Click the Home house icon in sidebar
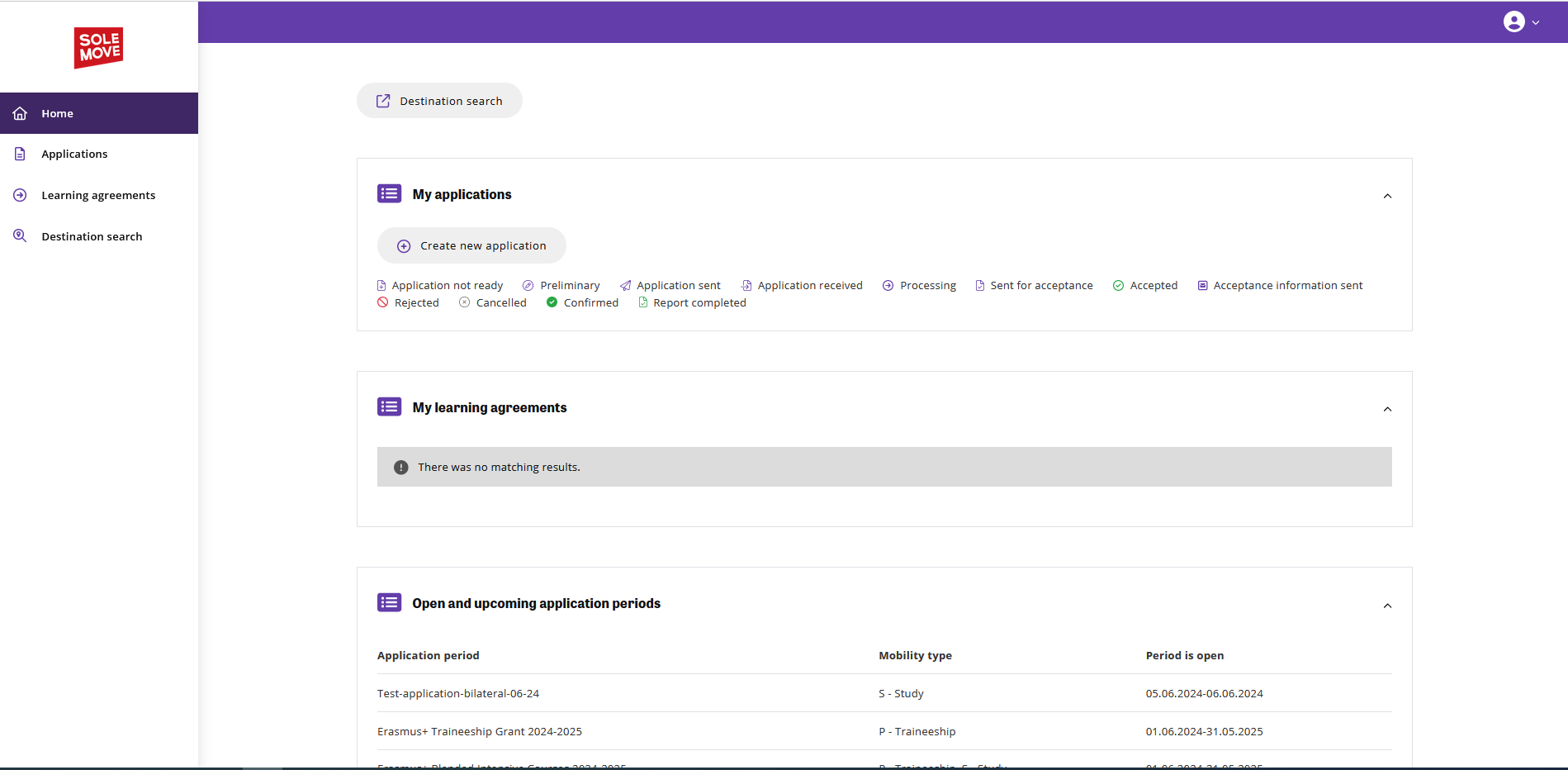This screenshot has width=1568, height=770. [21, 113]
